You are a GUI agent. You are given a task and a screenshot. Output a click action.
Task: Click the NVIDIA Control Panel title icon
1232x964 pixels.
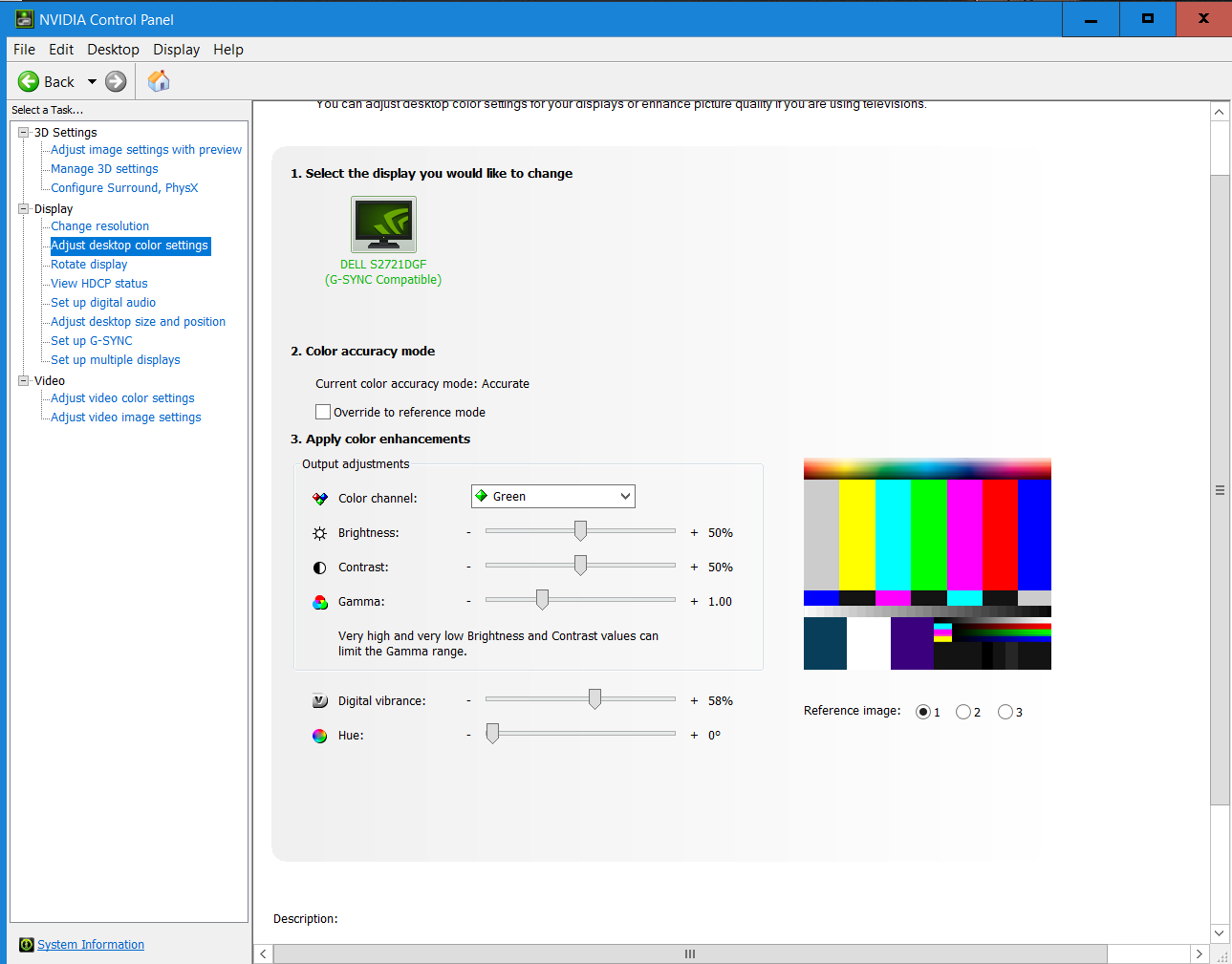(x=24, y=19)
